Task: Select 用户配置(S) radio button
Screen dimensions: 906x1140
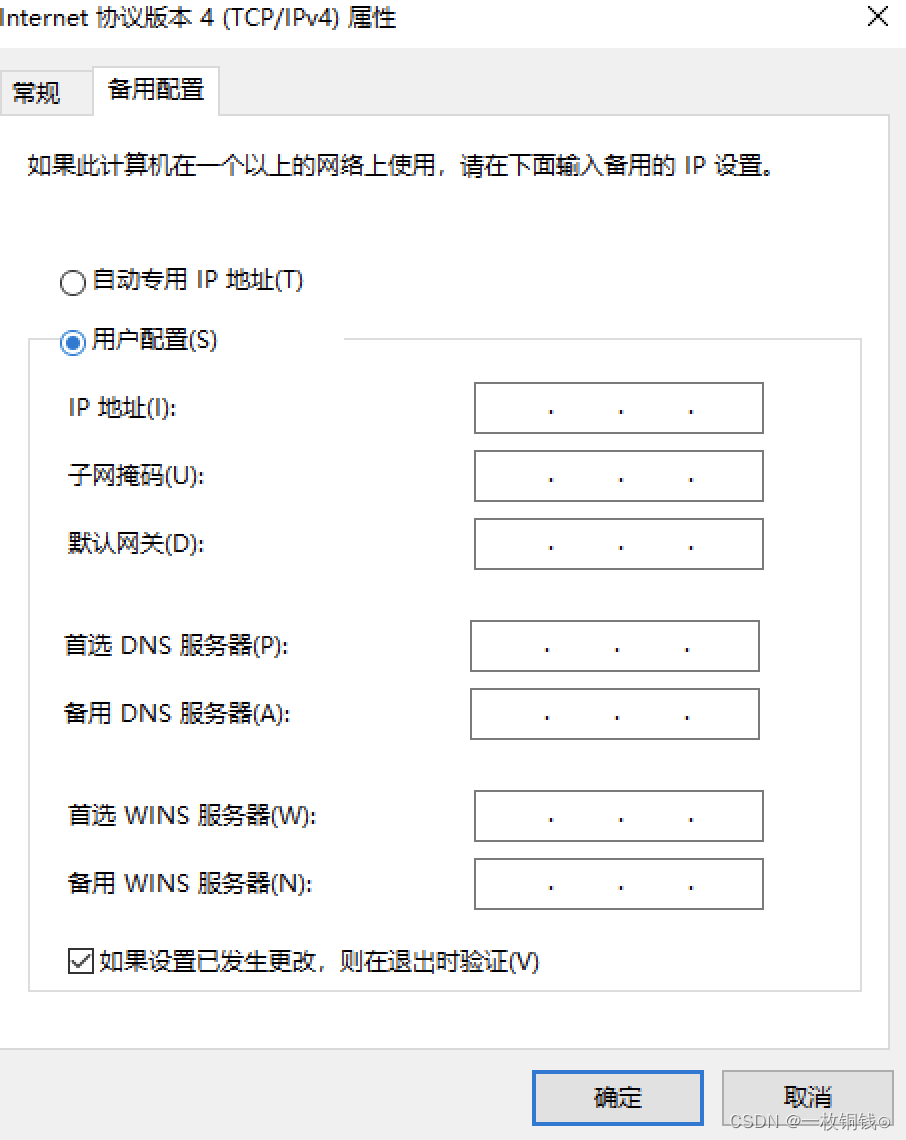Action: (72, 341)
